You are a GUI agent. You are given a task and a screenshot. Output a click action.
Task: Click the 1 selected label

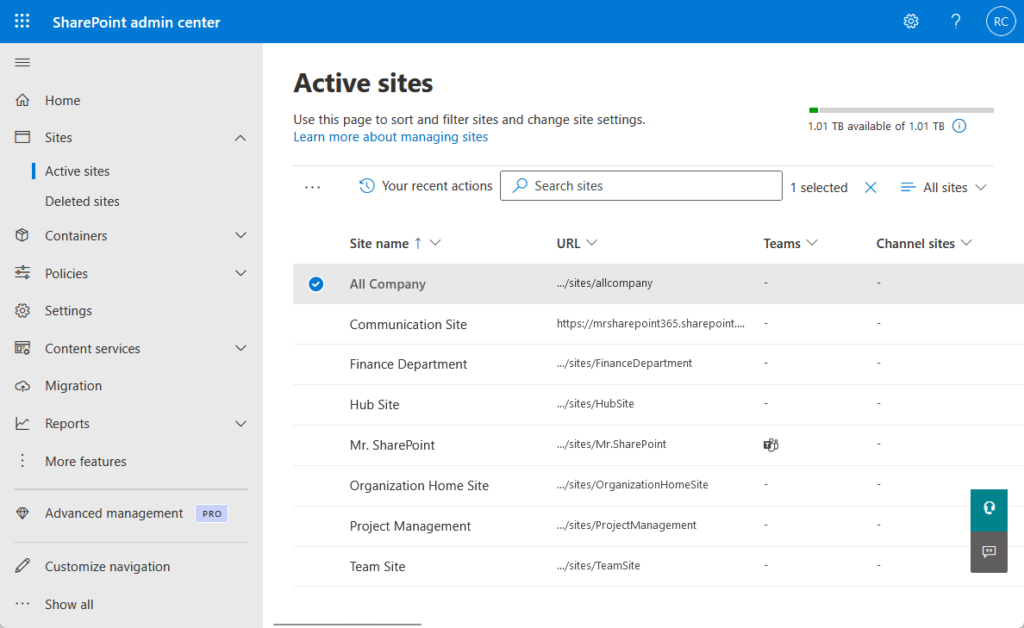point(819,187)
